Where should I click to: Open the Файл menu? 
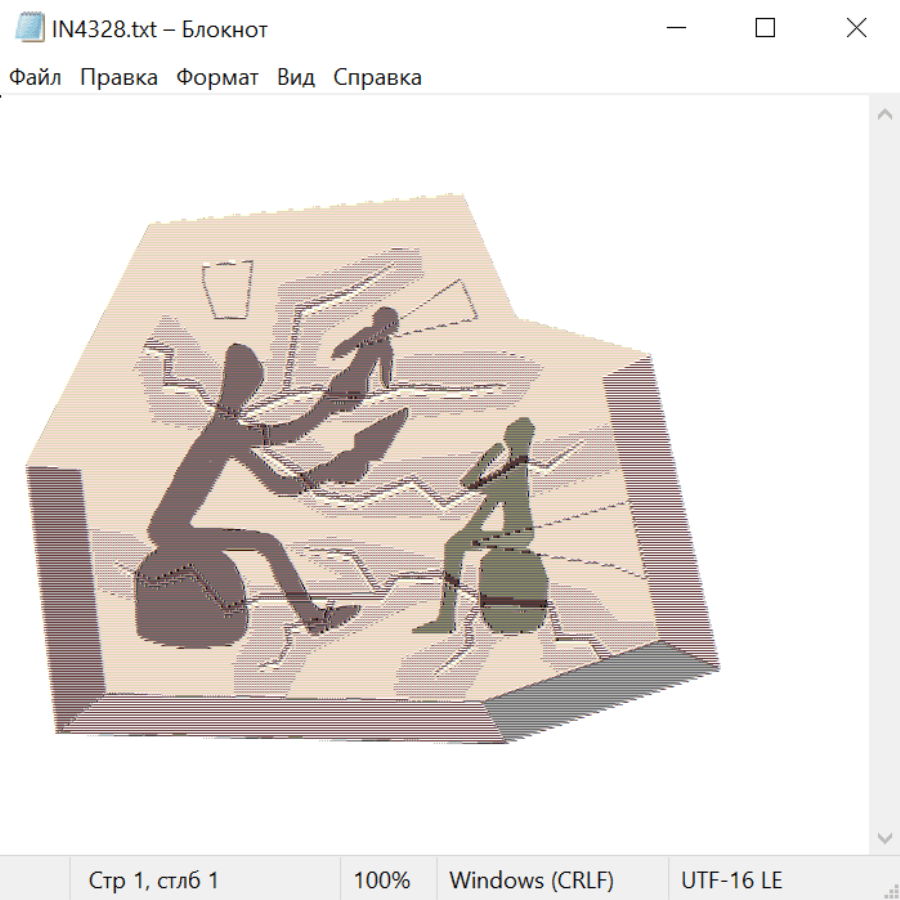point(35,78)
